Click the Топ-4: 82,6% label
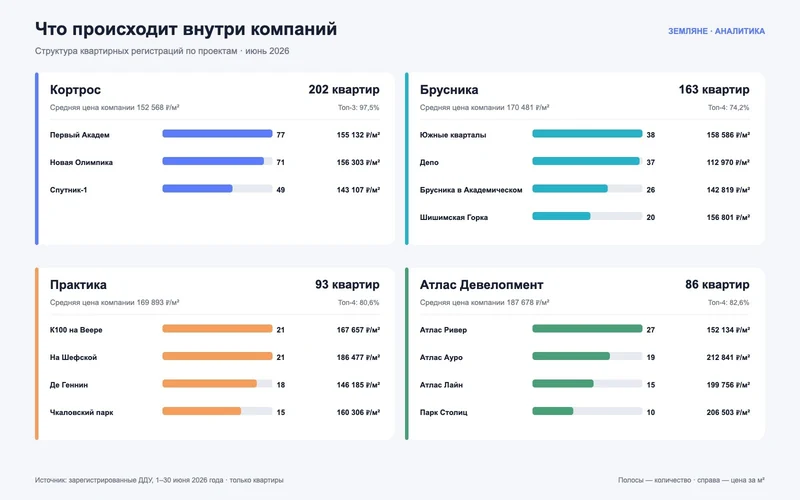The height and width of the screenshot is (500, 800). pos(729,303)
